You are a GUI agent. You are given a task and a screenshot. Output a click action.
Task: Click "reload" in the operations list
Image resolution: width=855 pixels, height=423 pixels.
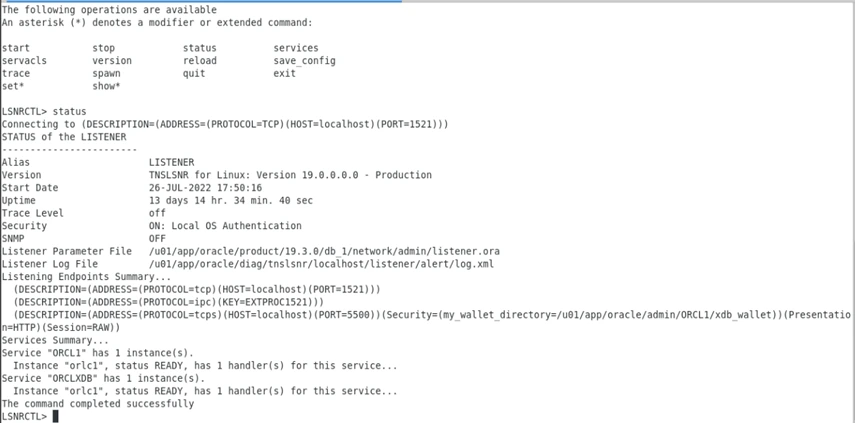200,61
